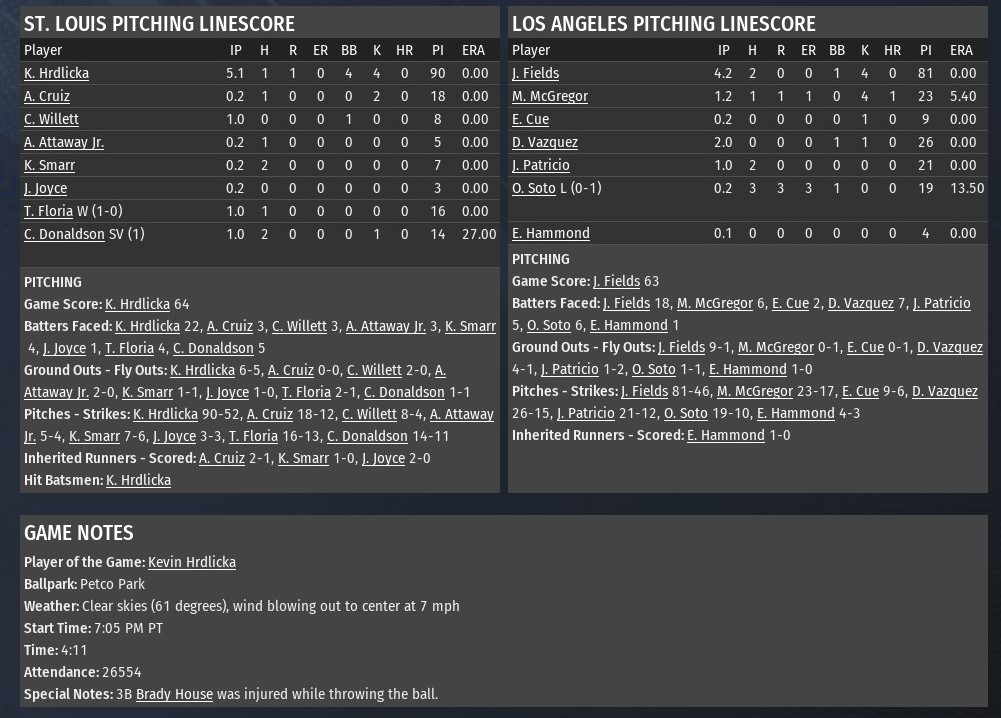Image resolution: width=1001 pixels, height=718 pixels.
Task: Click J. Fields beside Los Angeles Game Score
Action: click(x=616, y=281)
